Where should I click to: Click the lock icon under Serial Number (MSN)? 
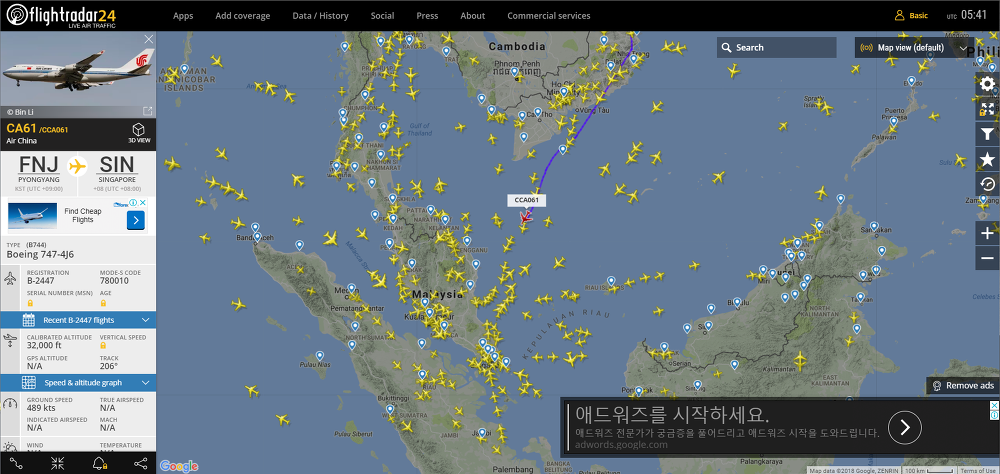pyautogui.click(x=30, y=302)
